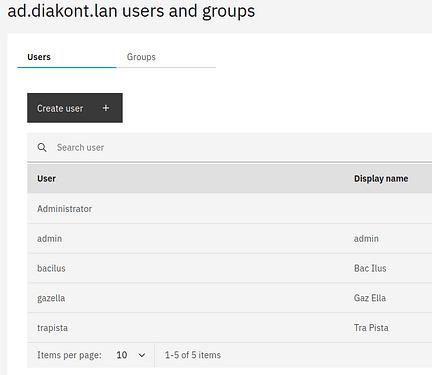The image size is (432, 375).
Task: Select the items per page value 10
Action: click(122, 355)
